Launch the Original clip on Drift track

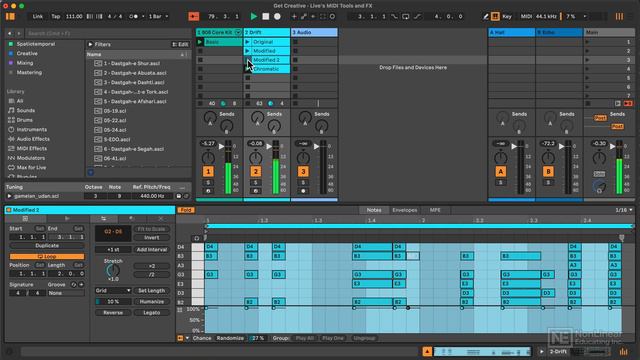point(247,42)
